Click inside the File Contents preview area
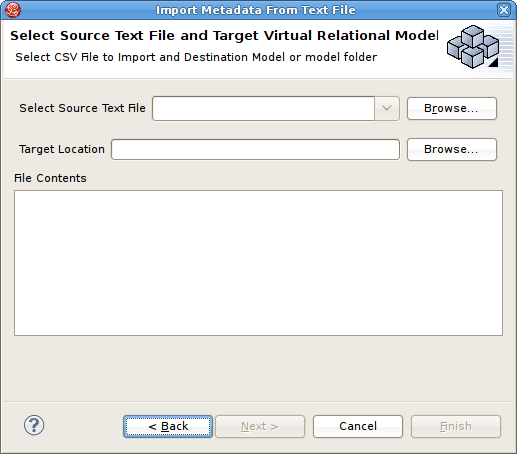Image resolution: width=517 pixels, height=454 pixels. click(x=258, y=263)
